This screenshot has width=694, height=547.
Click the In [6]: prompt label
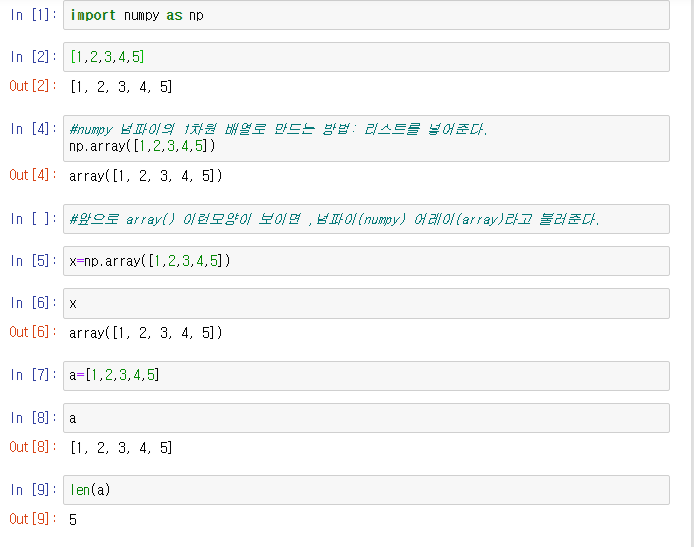[34, 303]
